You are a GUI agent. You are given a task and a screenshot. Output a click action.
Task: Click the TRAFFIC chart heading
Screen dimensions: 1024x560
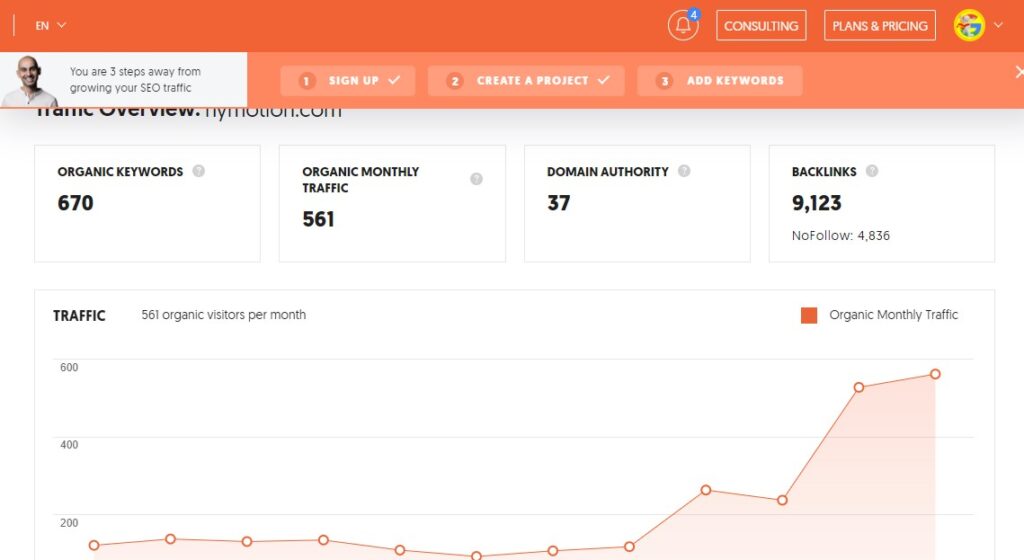pos(79,316)
